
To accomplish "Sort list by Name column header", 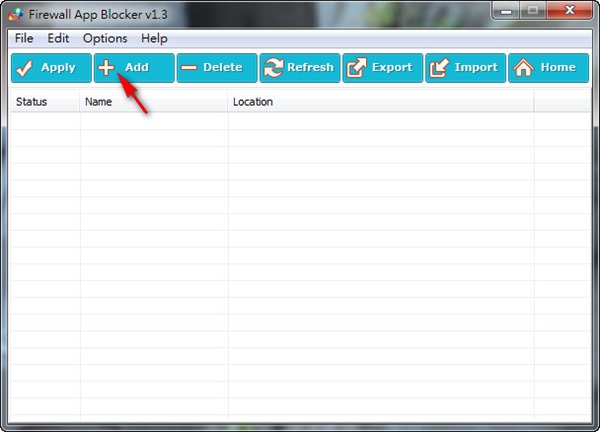I will click(x=153, y=102).
